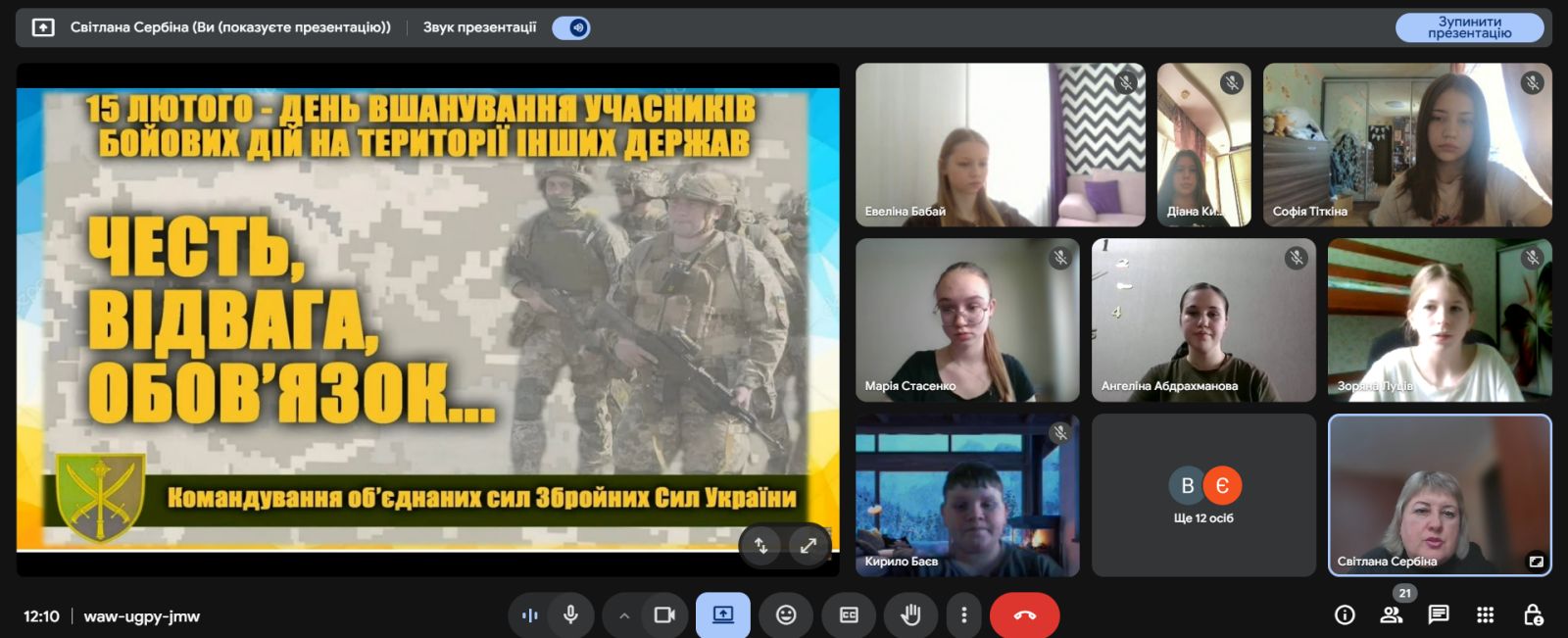Open the emoji reactions panel
Screen dimensions: 1568x638
(x=786, y=615)
